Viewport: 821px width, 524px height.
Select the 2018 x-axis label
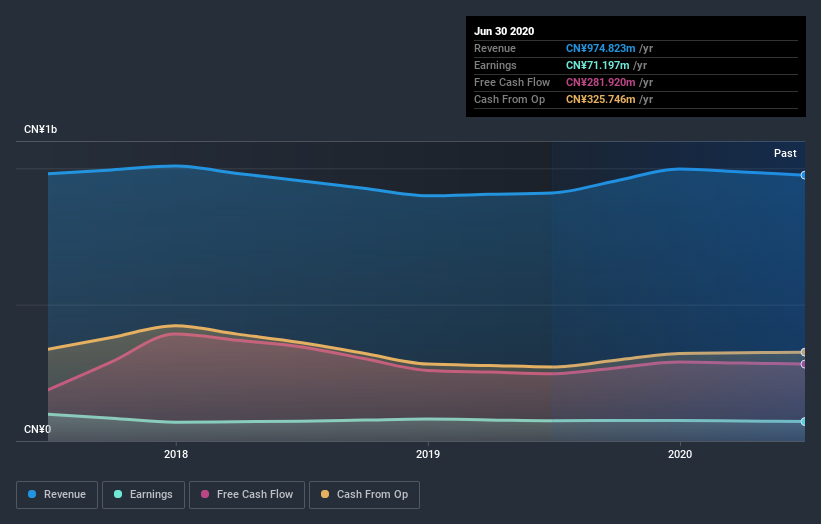[x=176, y=454]
